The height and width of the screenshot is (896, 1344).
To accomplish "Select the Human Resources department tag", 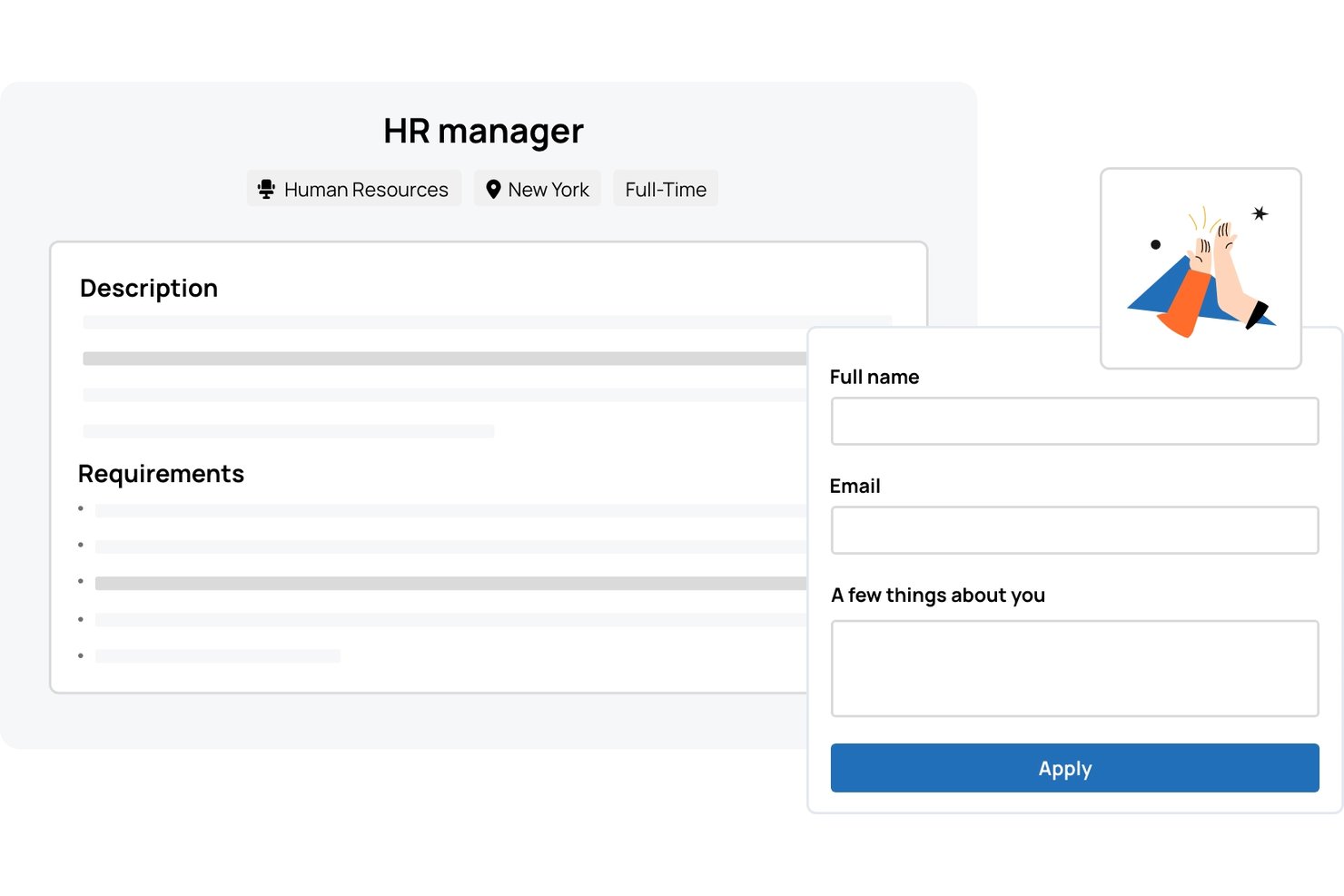I will [354, 189].
